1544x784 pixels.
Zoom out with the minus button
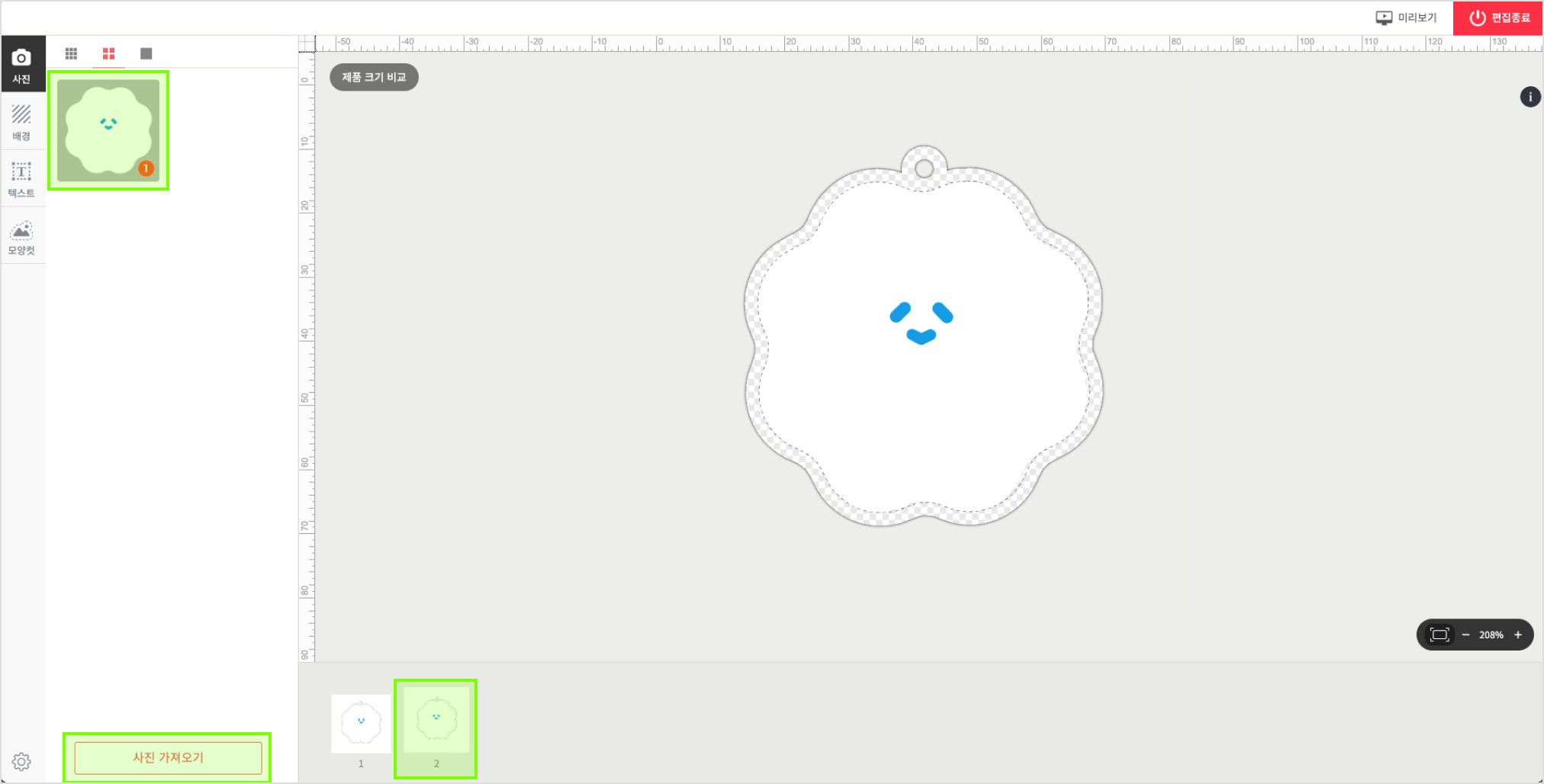[1465, 635]
